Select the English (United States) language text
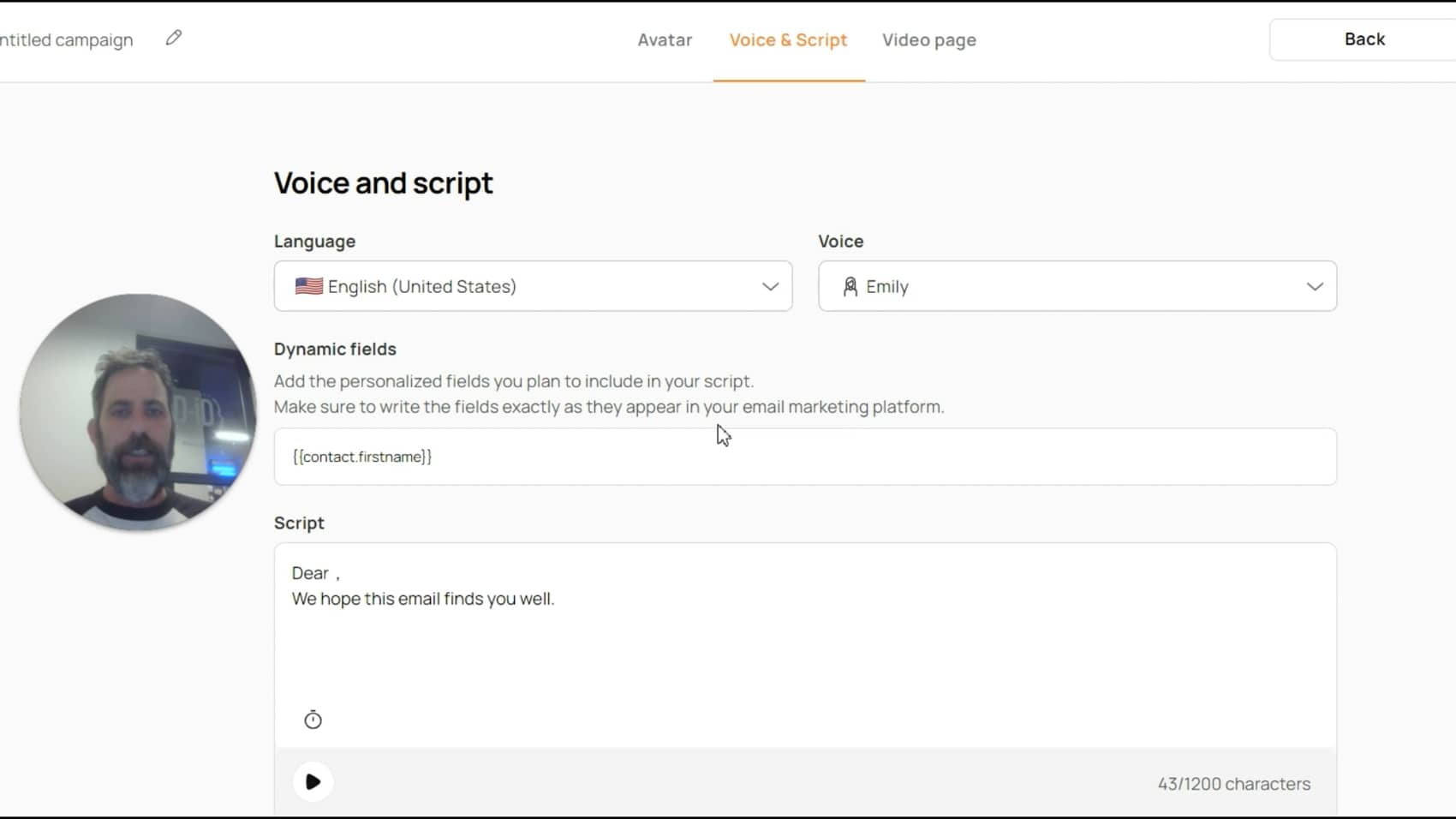Viewport: 1456px width, 819px height. click(x=421, y=286)
